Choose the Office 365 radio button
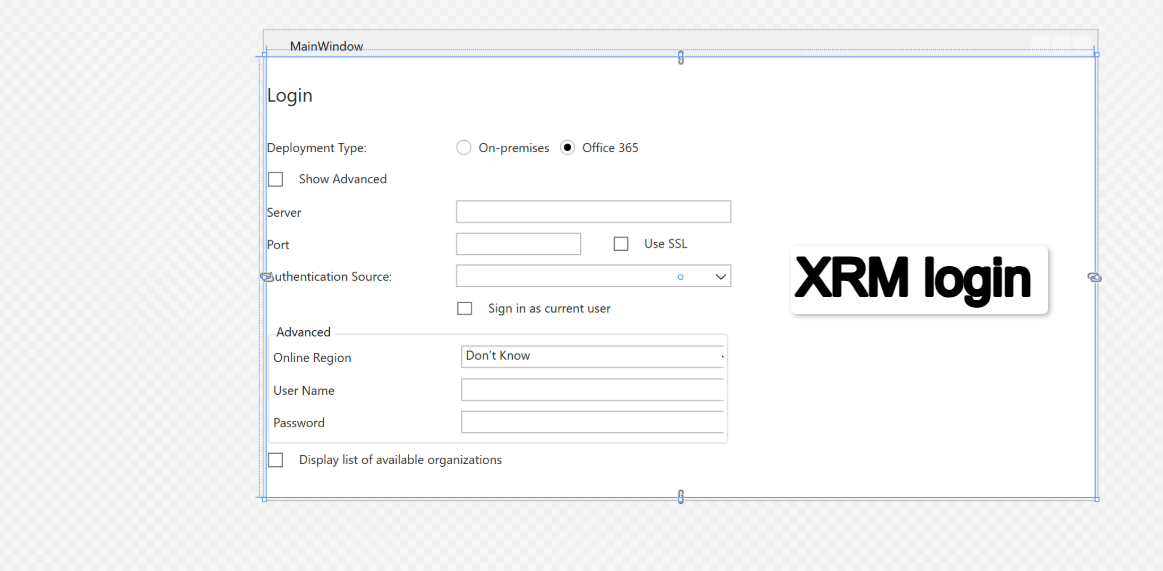Screen dimensions: 1163x571 [568, 148]
